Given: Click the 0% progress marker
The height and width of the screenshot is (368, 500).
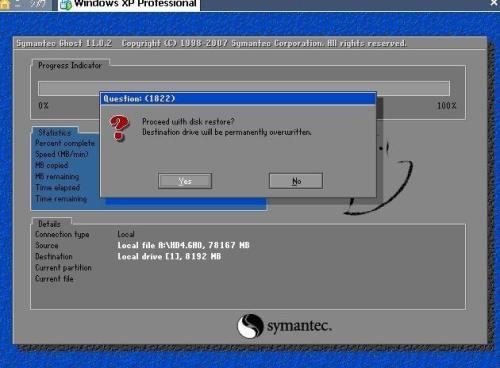Looking at the screenshot, I should pyautogui.click(x=43, y=106).
